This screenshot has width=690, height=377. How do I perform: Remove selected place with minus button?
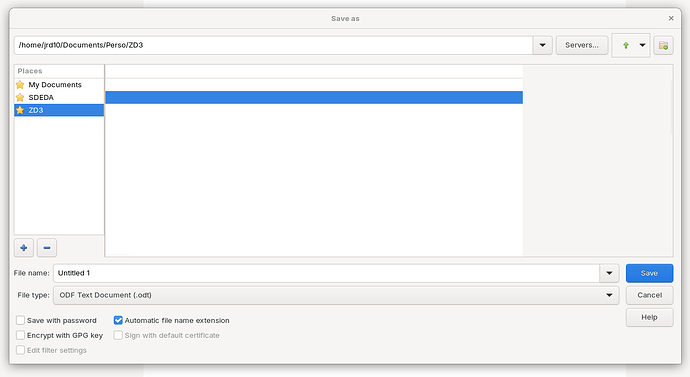47,248
